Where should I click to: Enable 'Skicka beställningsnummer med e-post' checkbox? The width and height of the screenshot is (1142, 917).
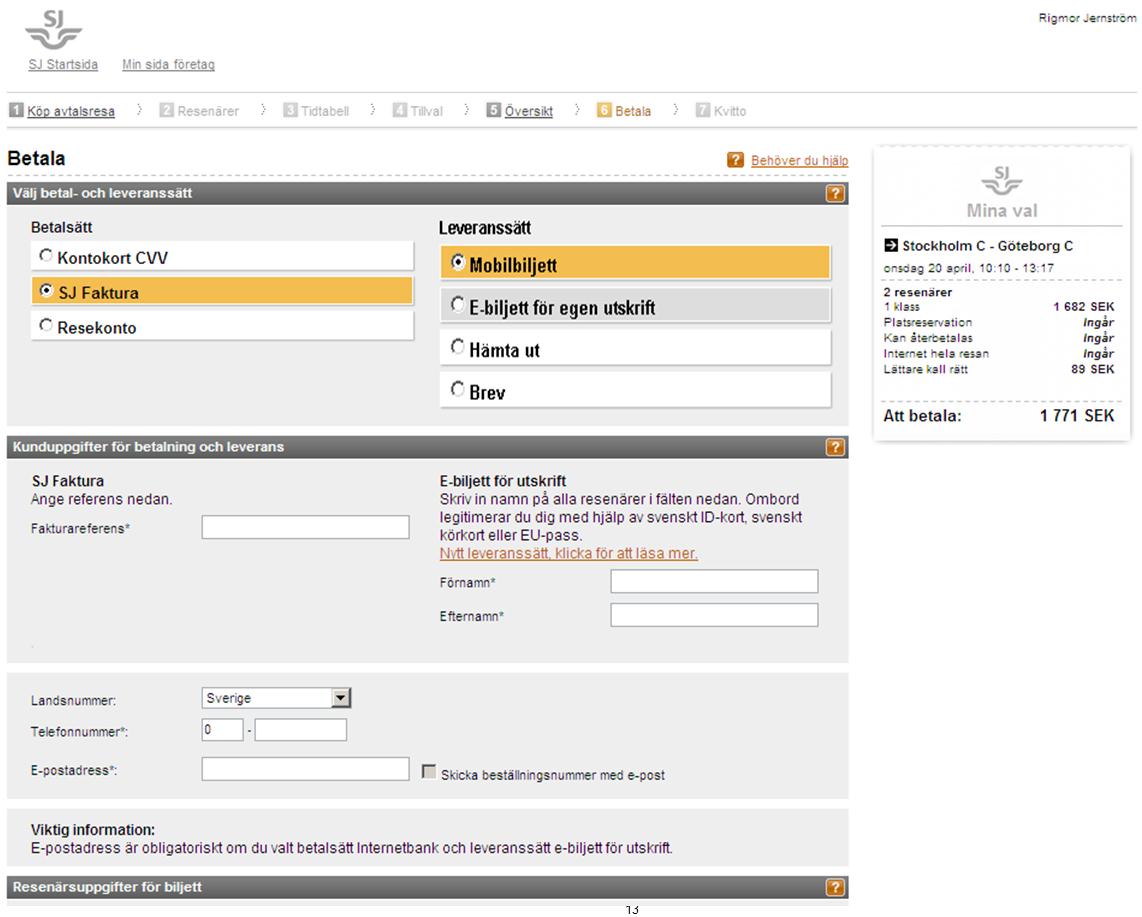click(x=429, y=771)
